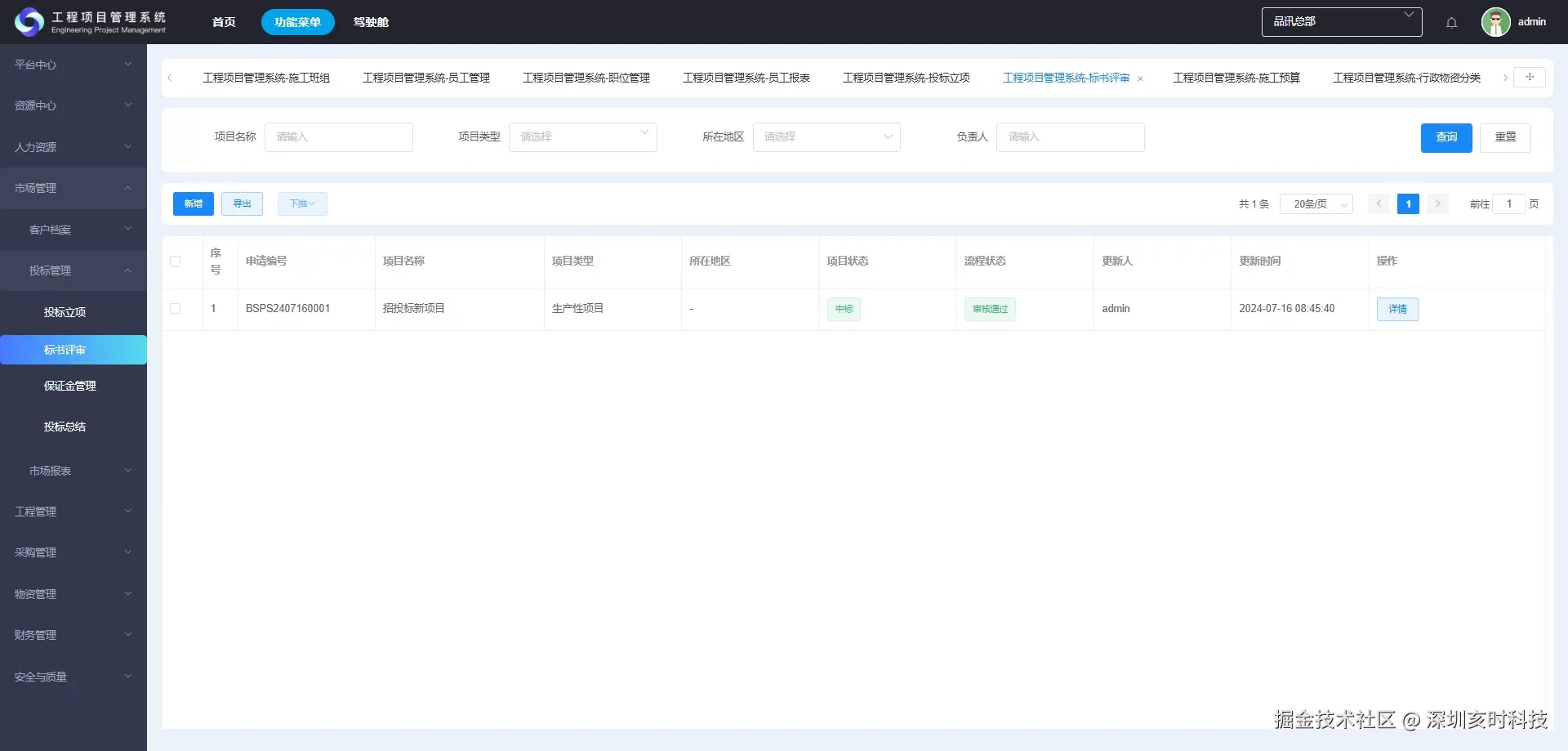Click the 导出 export button
Viewport: 1568px width, 751px height.
(x=243, y=203)
